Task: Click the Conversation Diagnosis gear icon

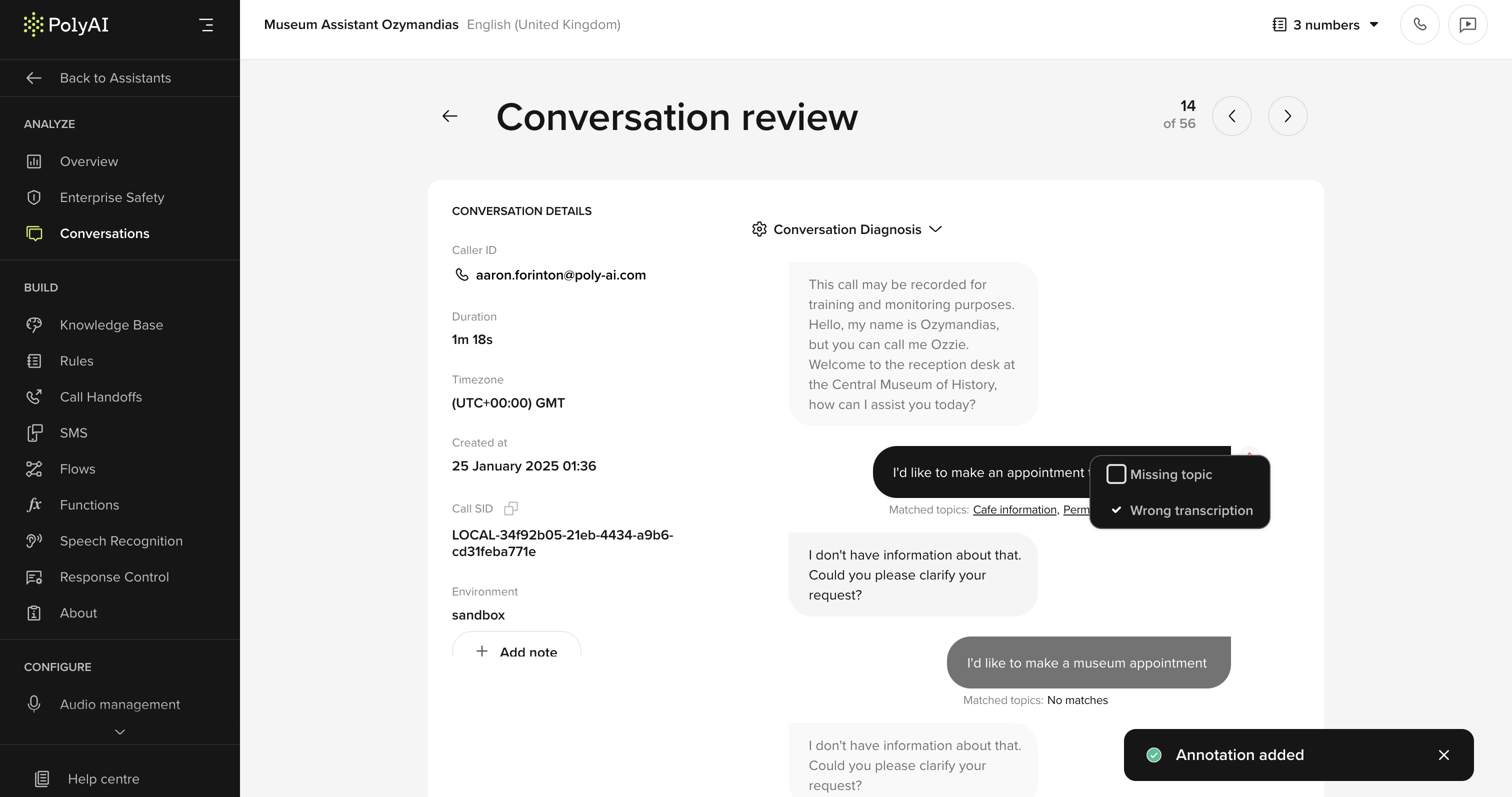Action: pos(759,229)
